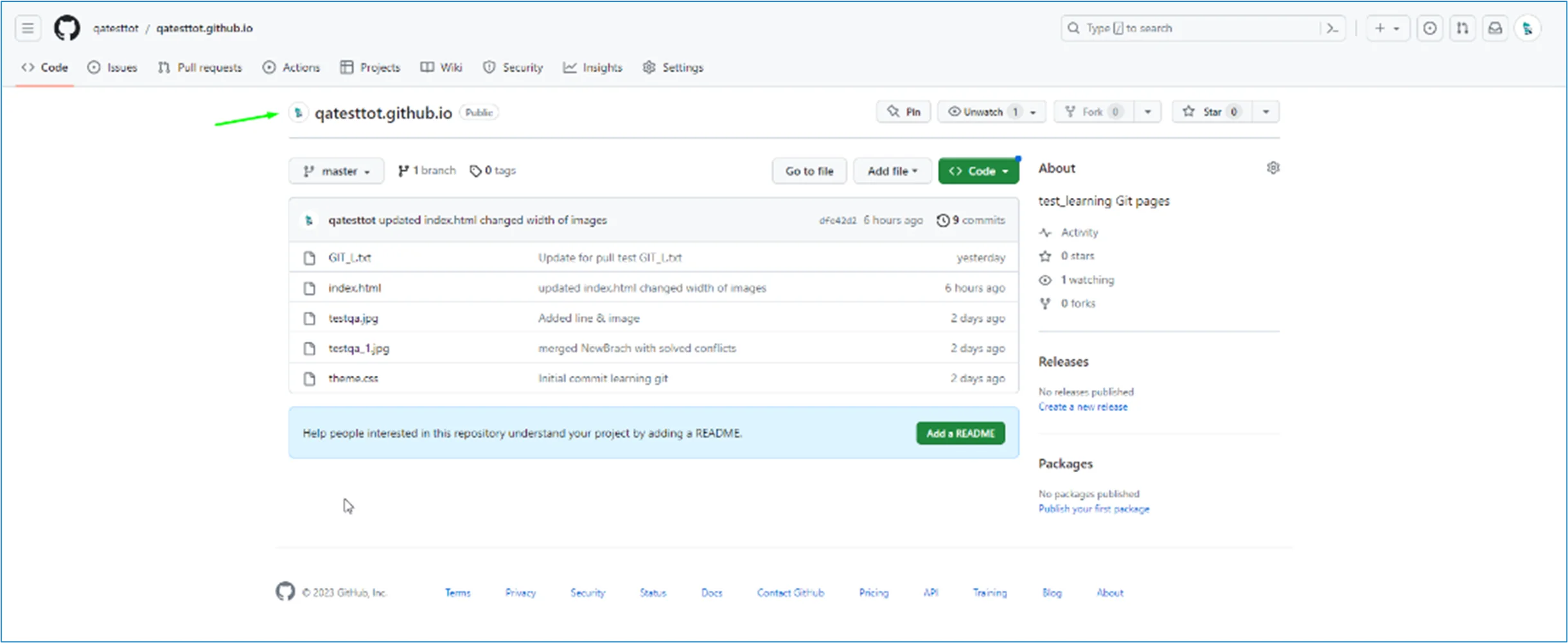The image size is (1568, 643).
Task: Click the About section settings gear
Action: (1273, 168)
